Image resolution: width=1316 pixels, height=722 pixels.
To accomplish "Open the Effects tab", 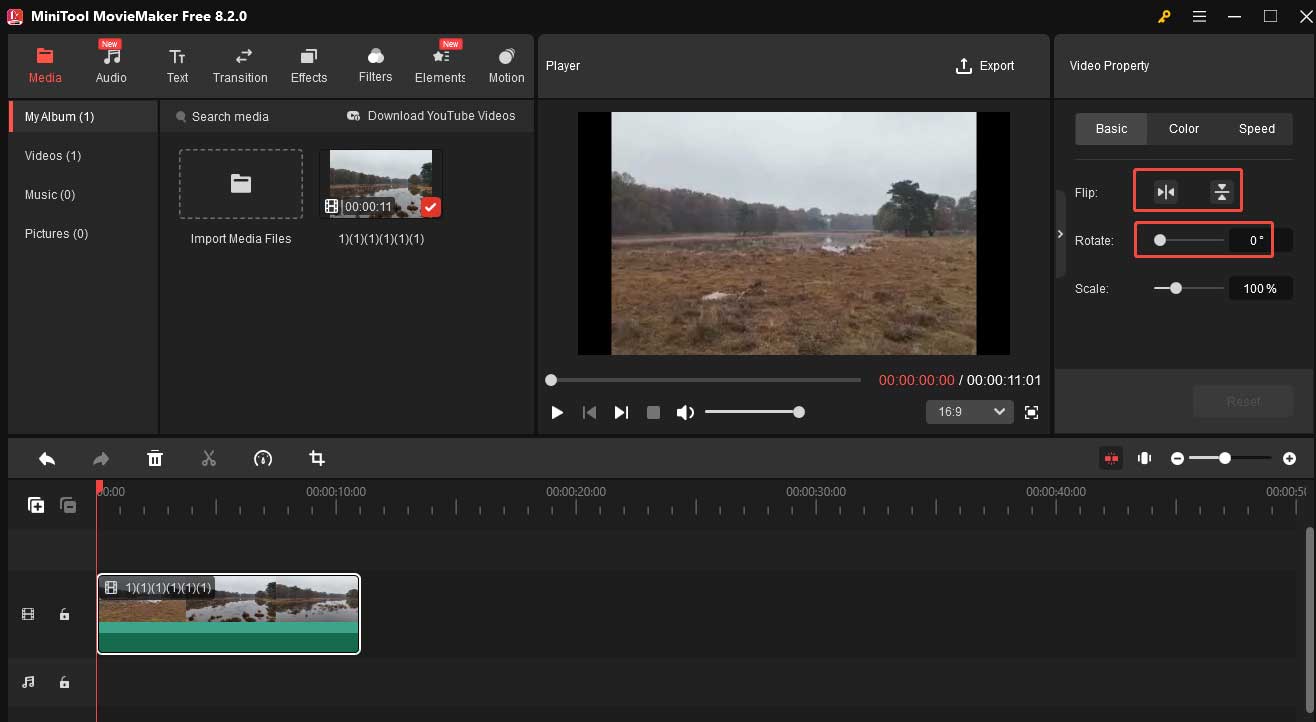I will [x=309, y=65].
